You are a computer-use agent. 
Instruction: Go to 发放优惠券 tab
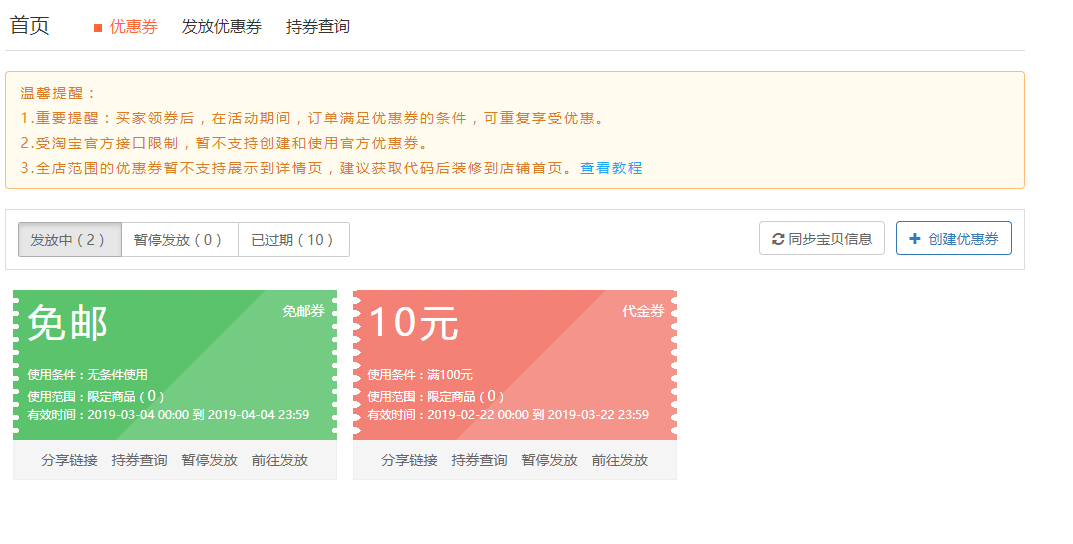tap(221, 27)
